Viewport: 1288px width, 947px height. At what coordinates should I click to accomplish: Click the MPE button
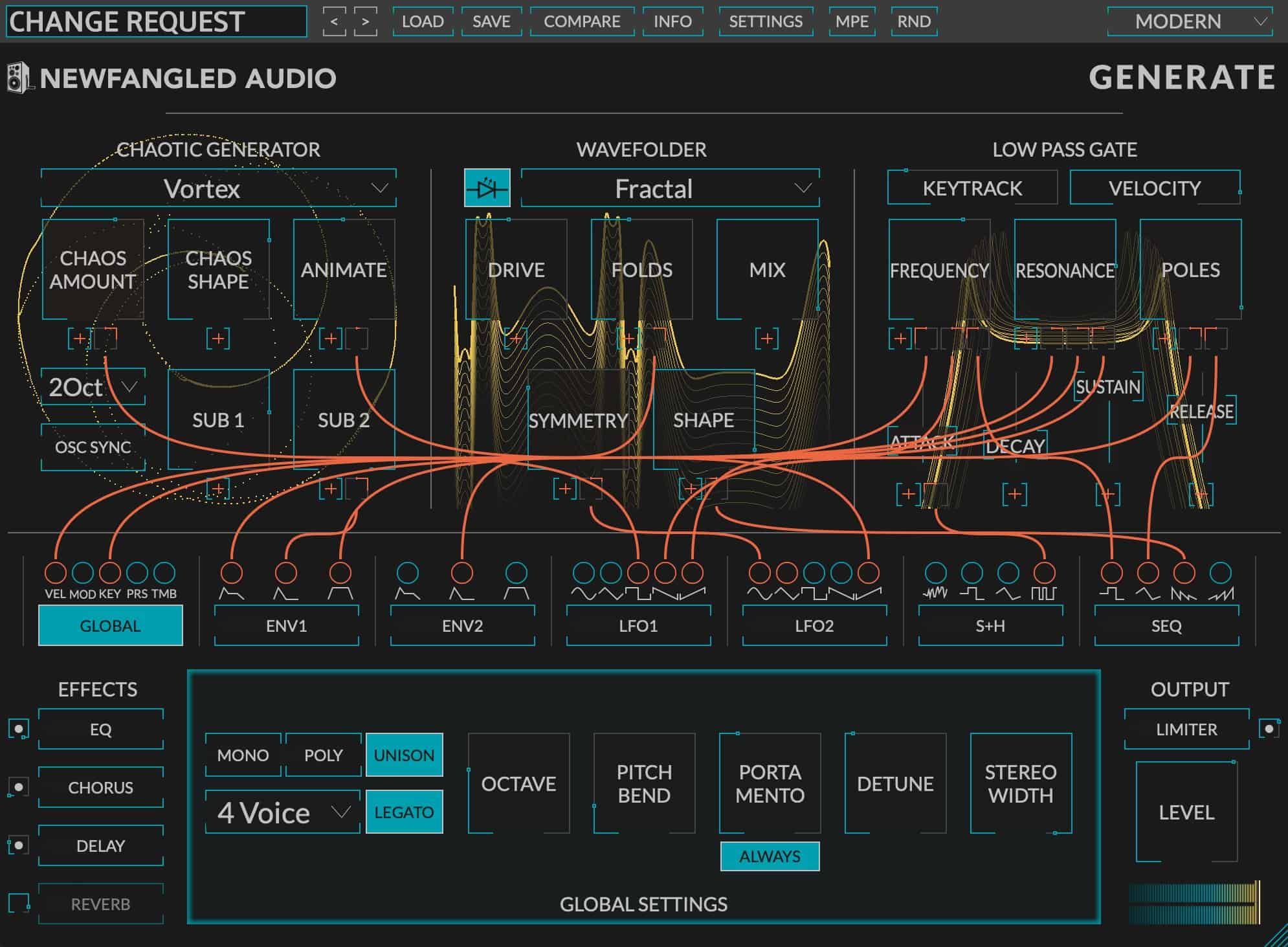point(852,22)
